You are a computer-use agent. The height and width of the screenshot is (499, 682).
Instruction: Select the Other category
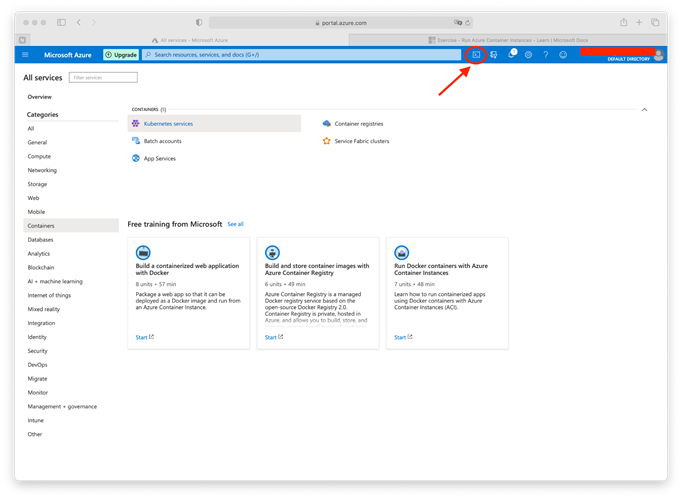[x=35, y=435]
